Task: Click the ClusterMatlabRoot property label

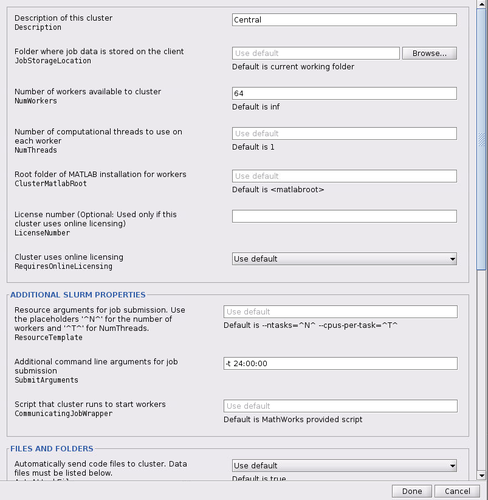Action: coord(50,184)
